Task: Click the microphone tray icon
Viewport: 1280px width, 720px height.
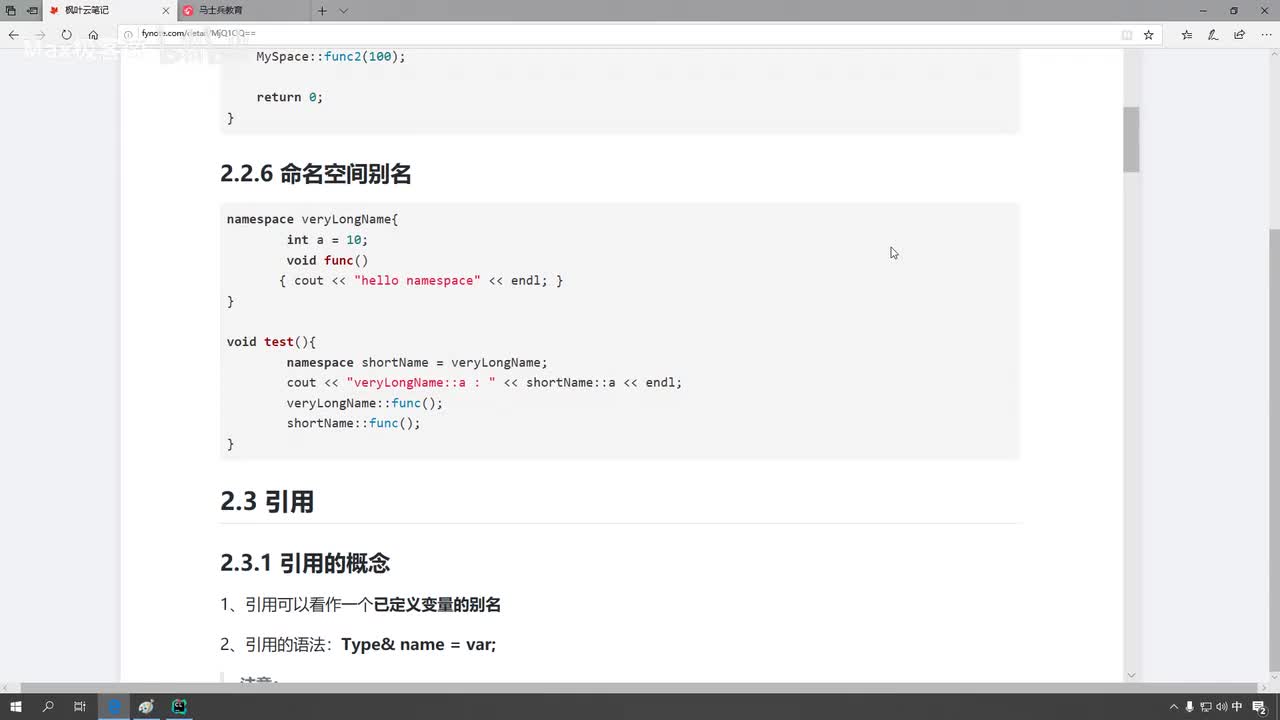Action: [1190, 706]
